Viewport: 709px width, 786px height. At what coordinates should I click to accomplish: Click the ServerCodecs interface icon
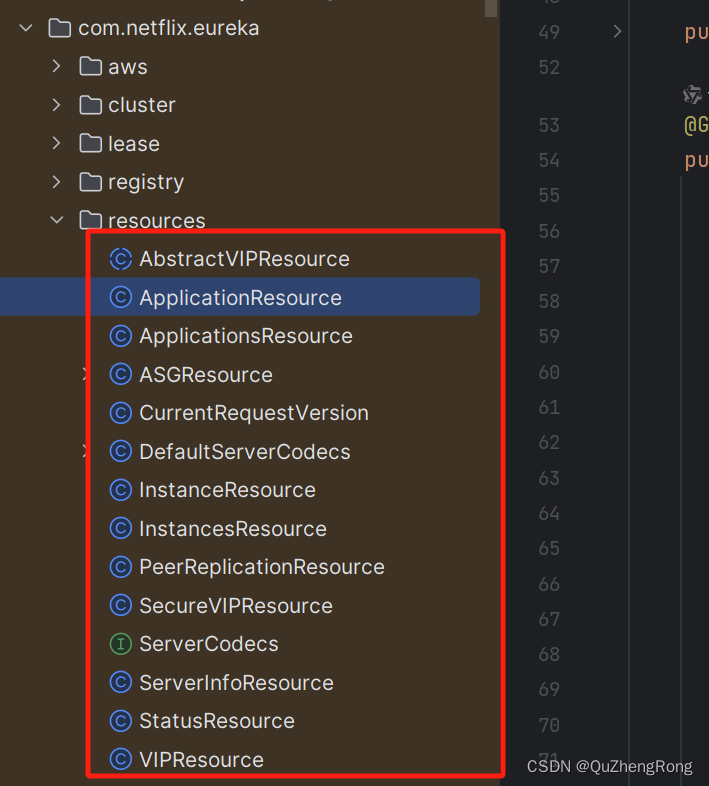click(x=121, y=644)
